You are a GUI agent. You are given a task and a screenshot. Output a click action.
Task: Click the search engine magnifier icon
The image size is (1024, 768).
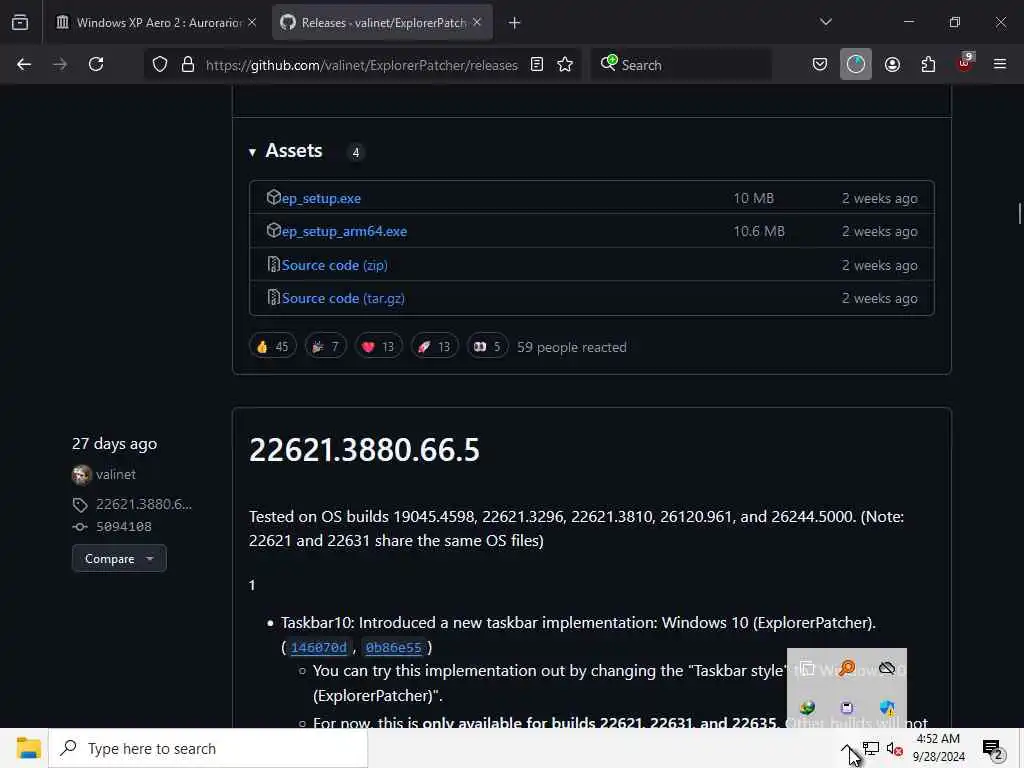tap(608, 63)
